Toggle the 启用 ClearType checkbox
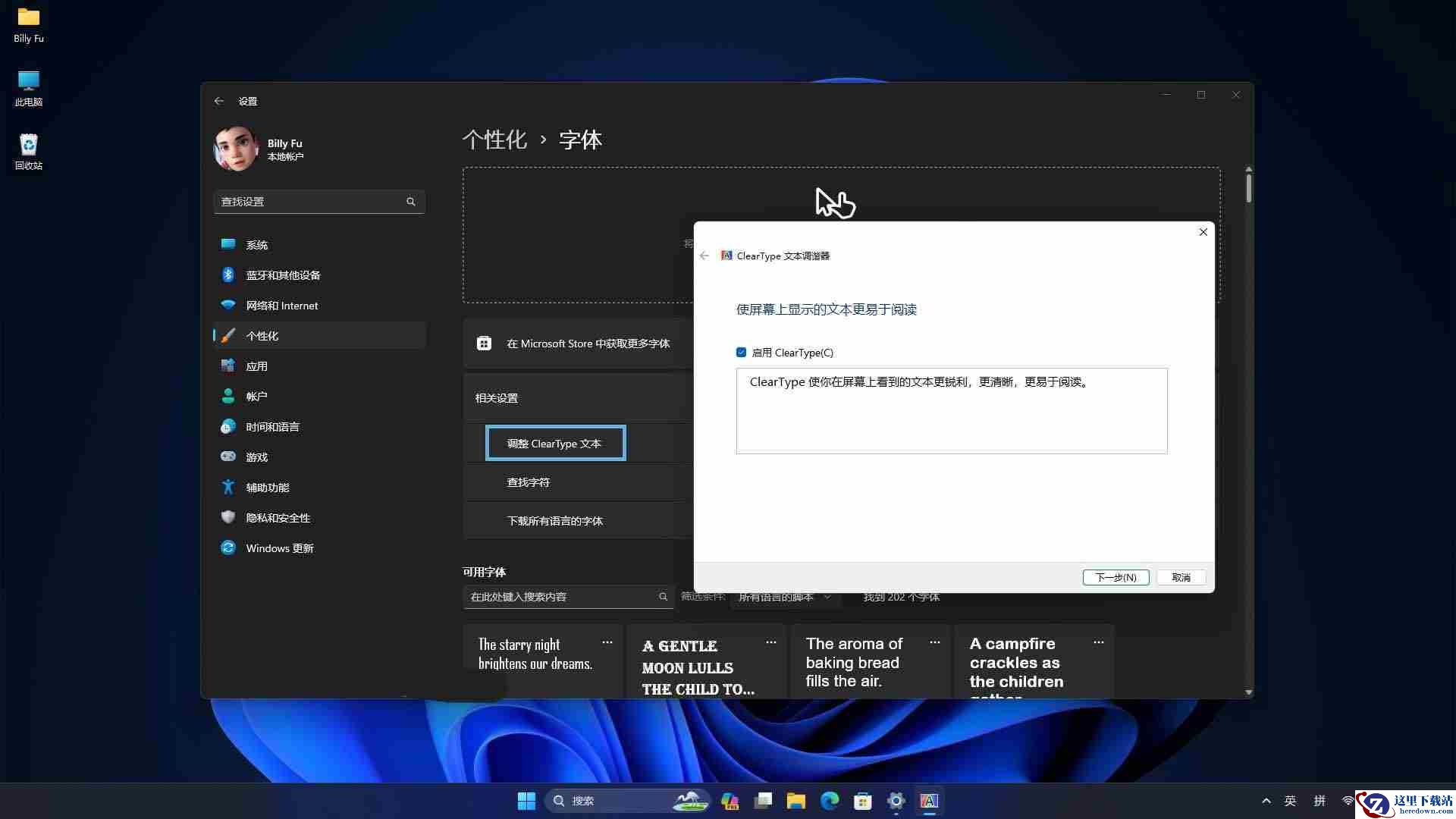 click(742, 352)
